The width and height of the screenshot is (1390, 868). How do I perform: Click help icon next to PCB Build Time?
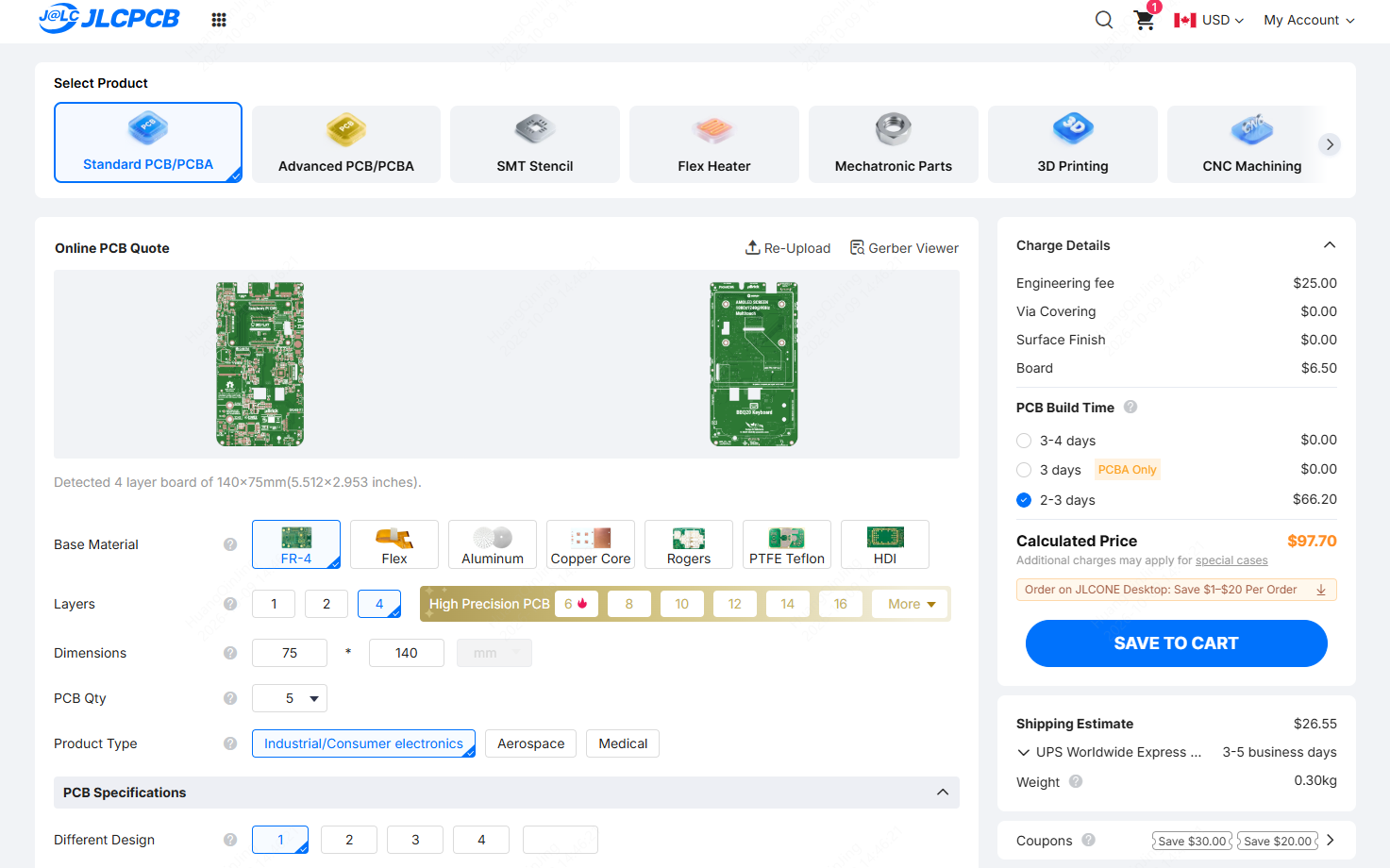[1130, 408]
